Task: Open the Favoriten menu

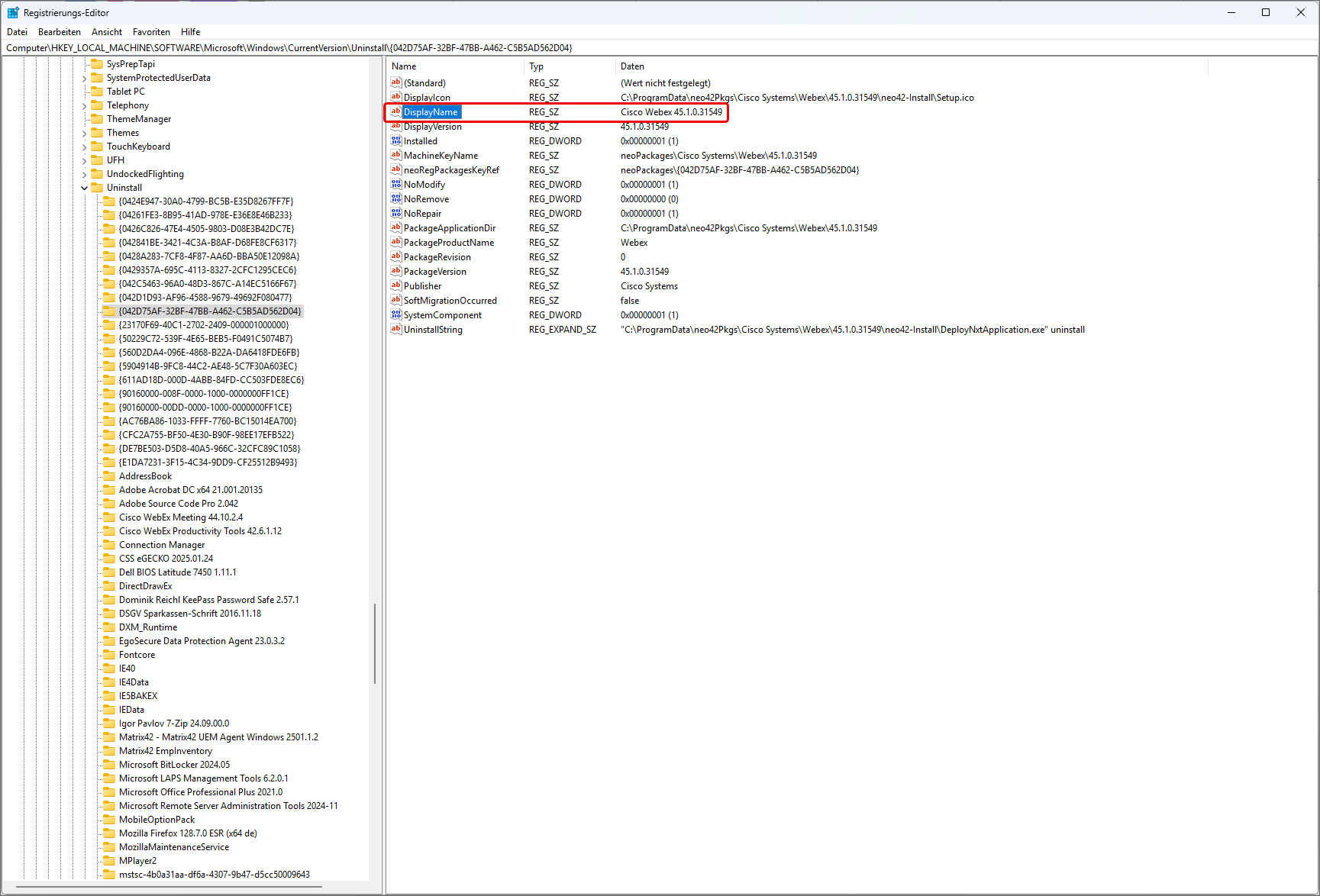Action: pos(151,32)
